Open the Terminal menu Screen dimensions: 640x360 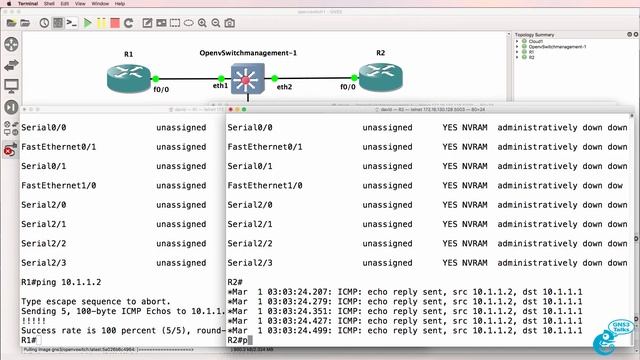28,4
